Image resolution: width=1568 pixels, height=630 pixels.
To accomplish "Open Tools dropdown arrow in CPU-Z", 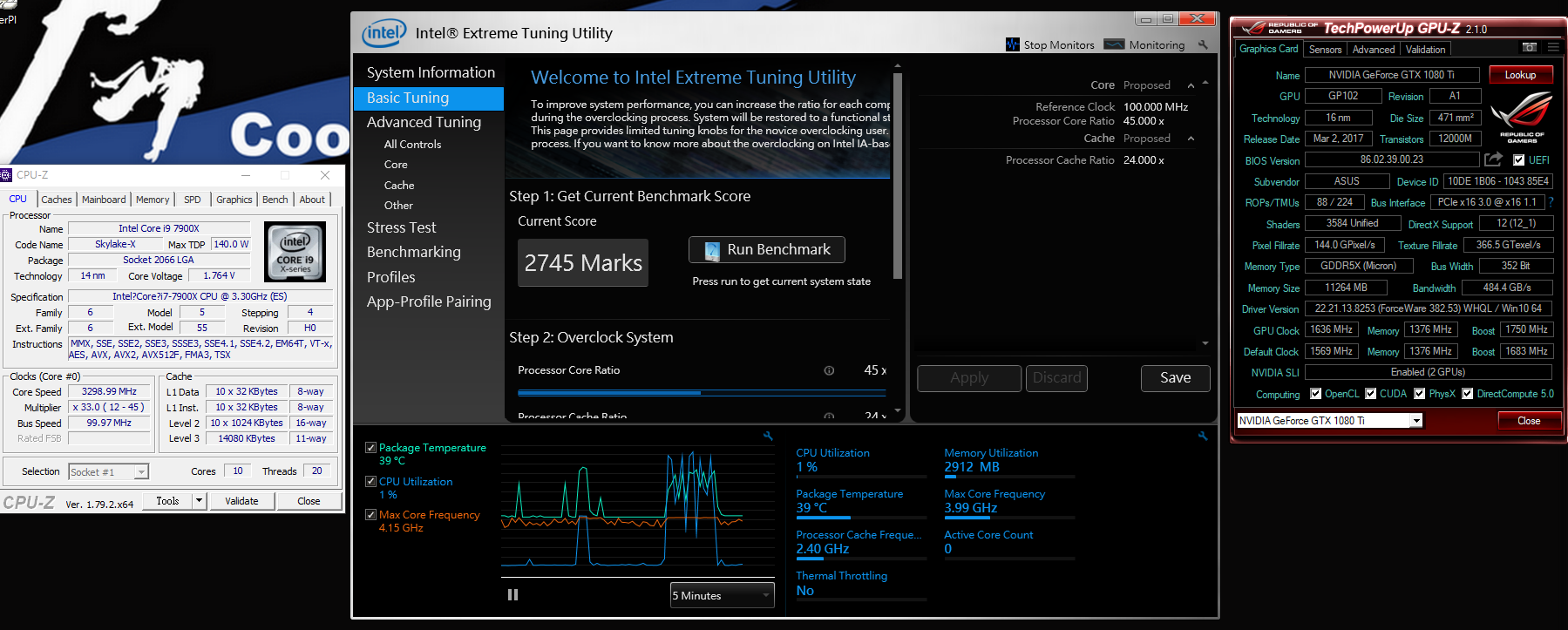I will [200, 501].
